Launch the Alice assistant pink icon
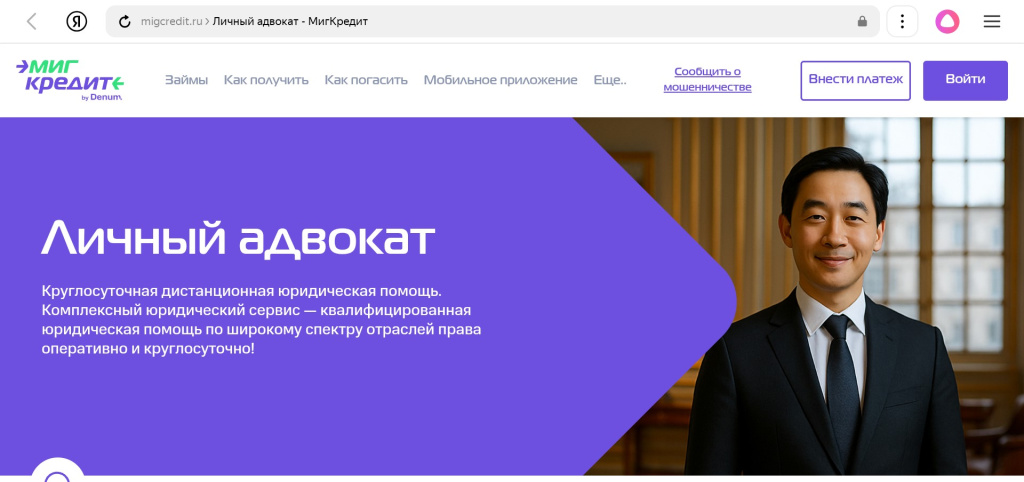 pyautogui.click(x=947, y=22)
